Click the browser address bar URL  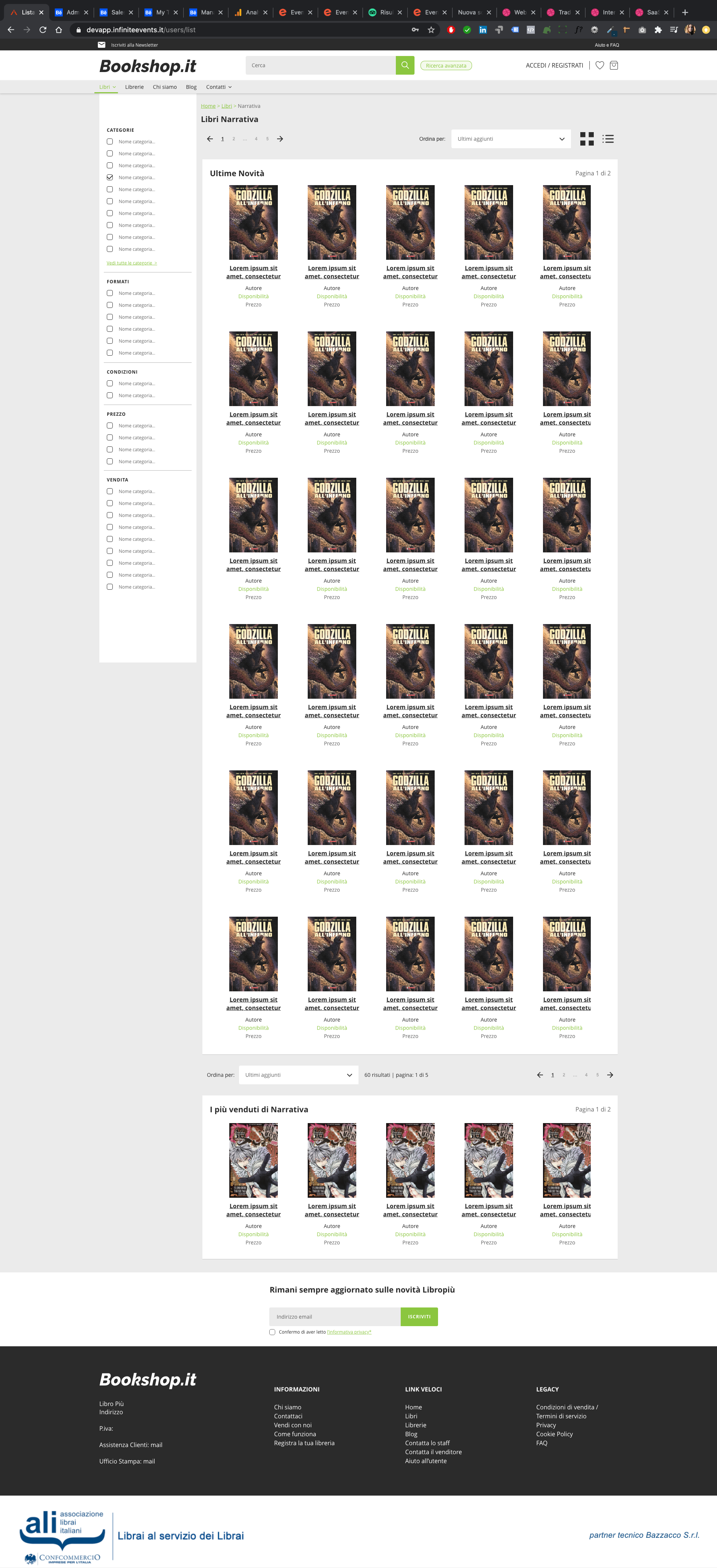[x=141, y=30]
